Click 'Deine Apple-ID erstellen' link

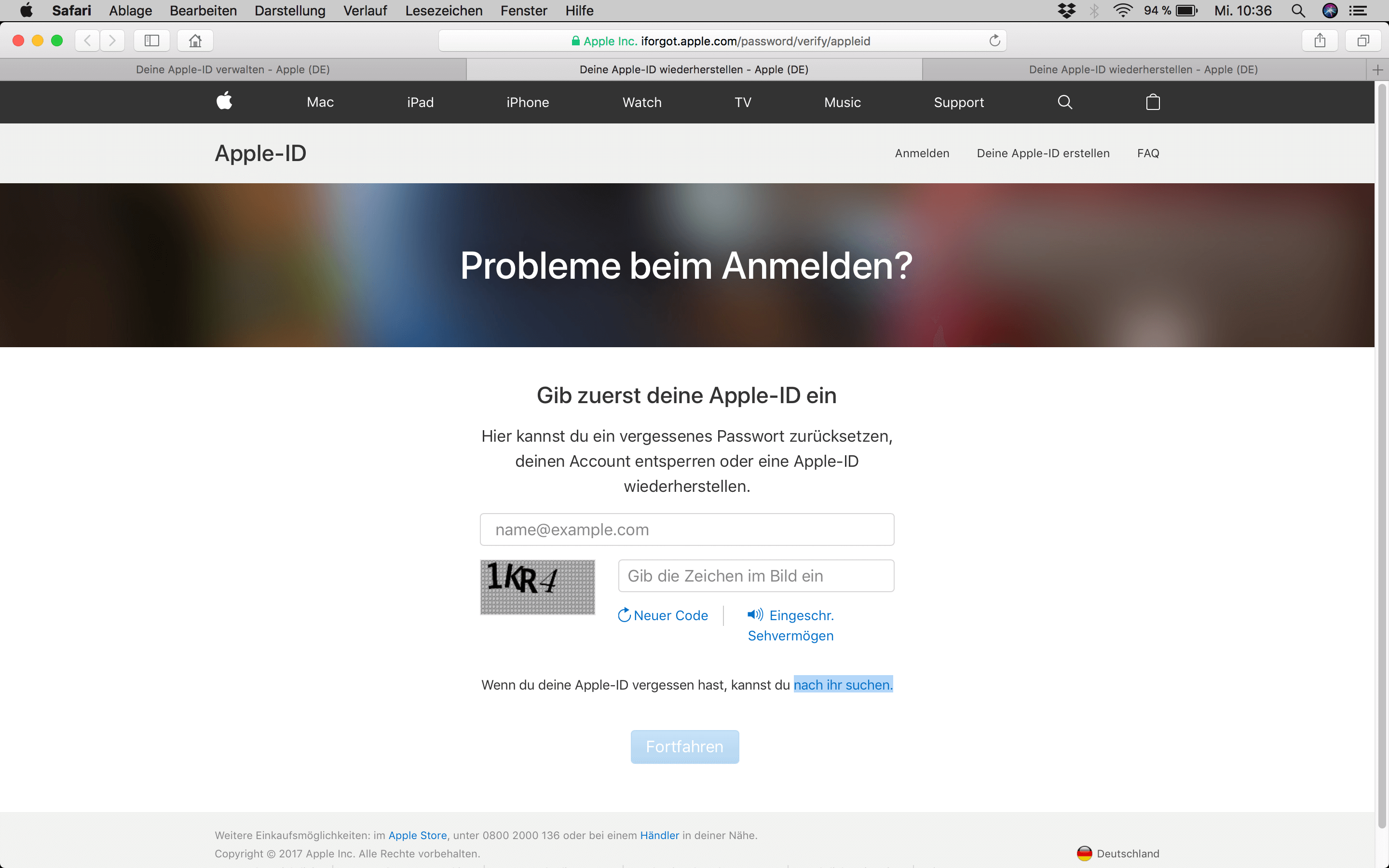[x=1043, y=153]
